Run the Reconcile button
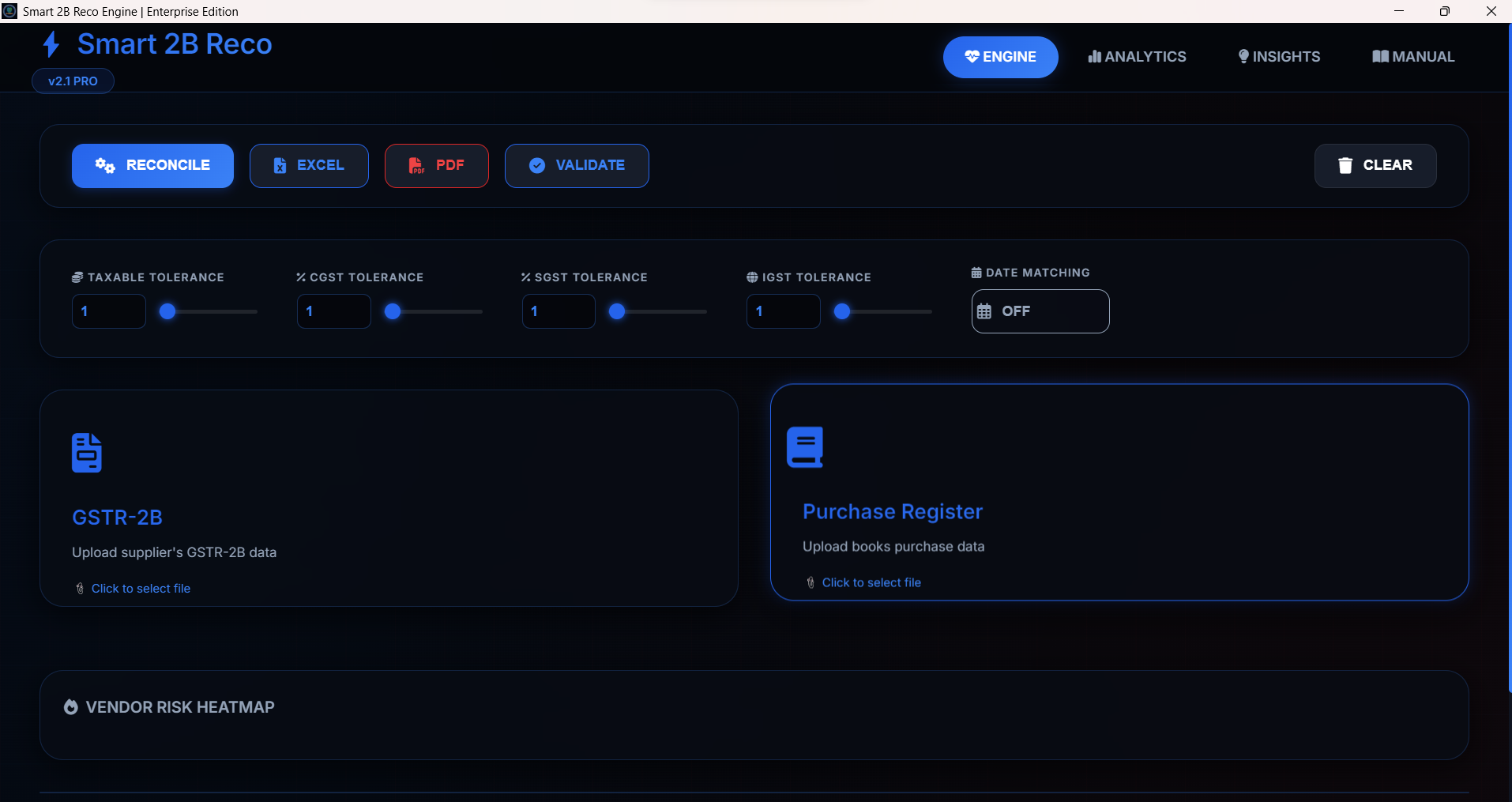 [x=152, y=166]
